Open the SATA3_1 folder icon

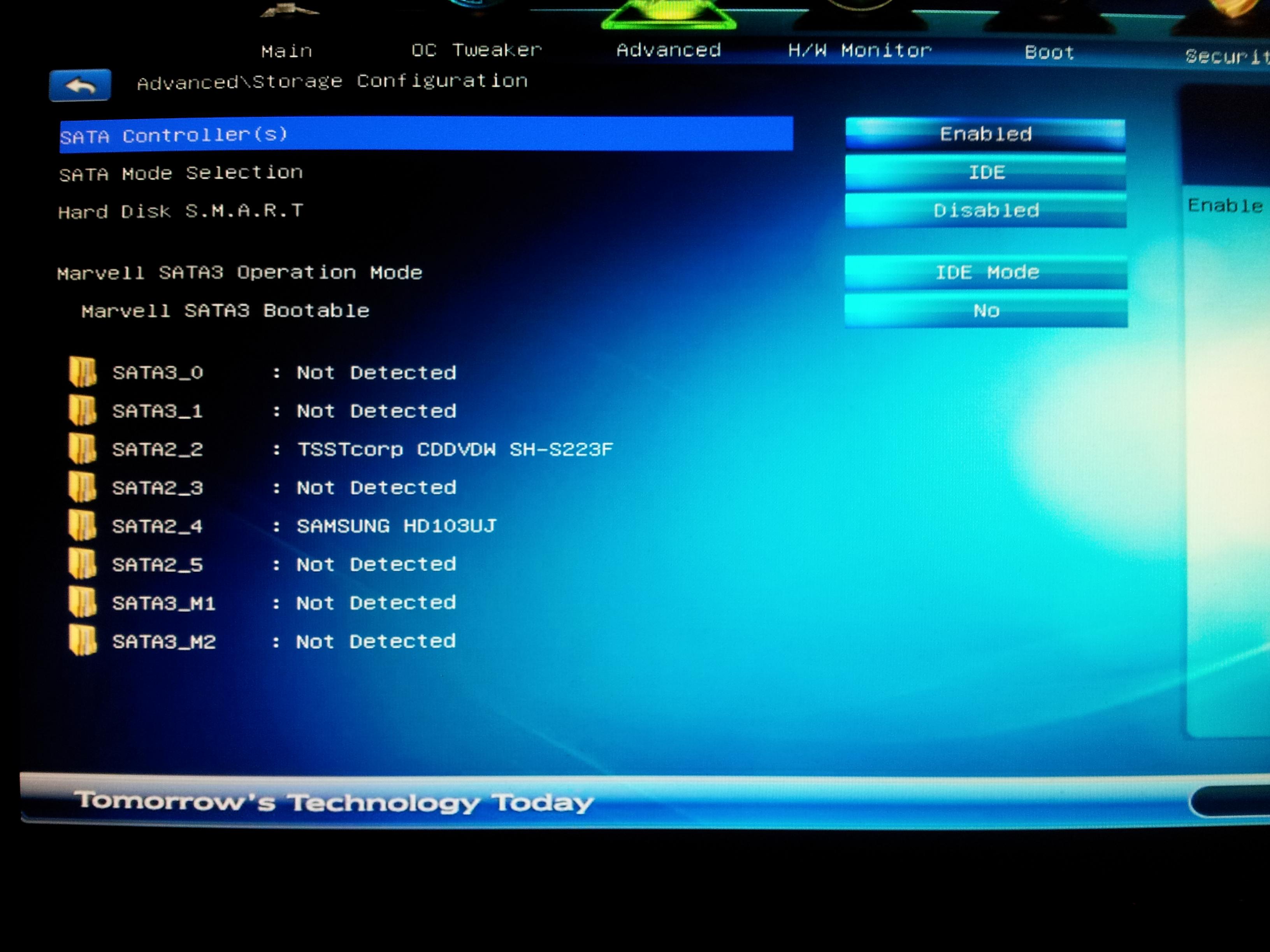click(82, 410)
